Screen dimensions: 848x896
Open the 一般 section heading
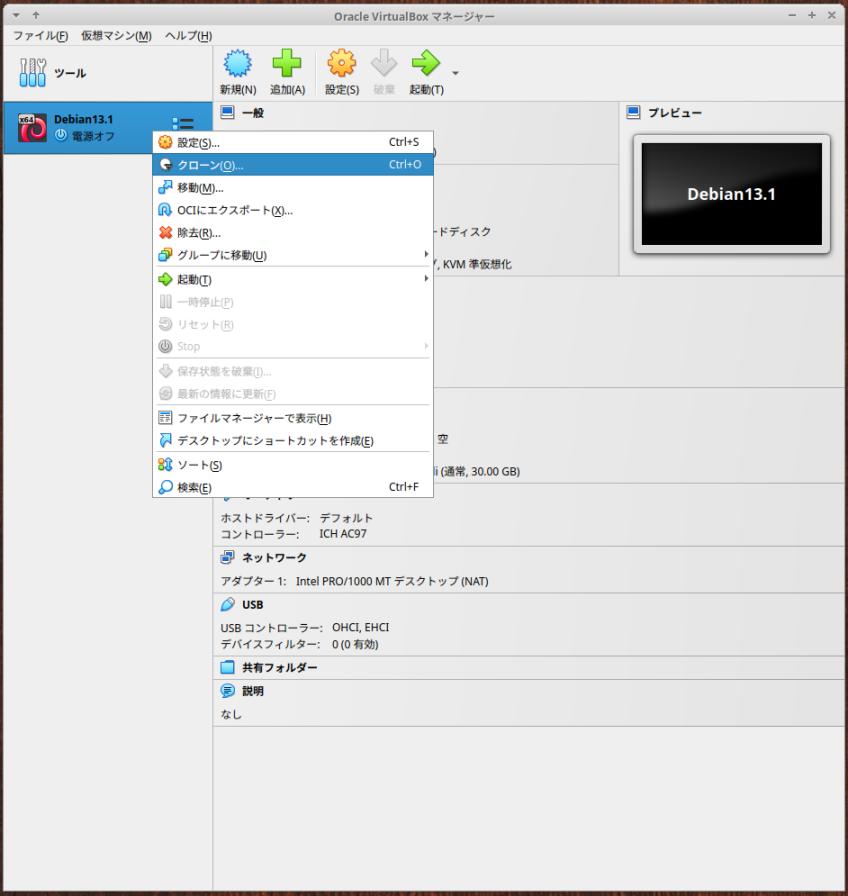tap(253, 113)
